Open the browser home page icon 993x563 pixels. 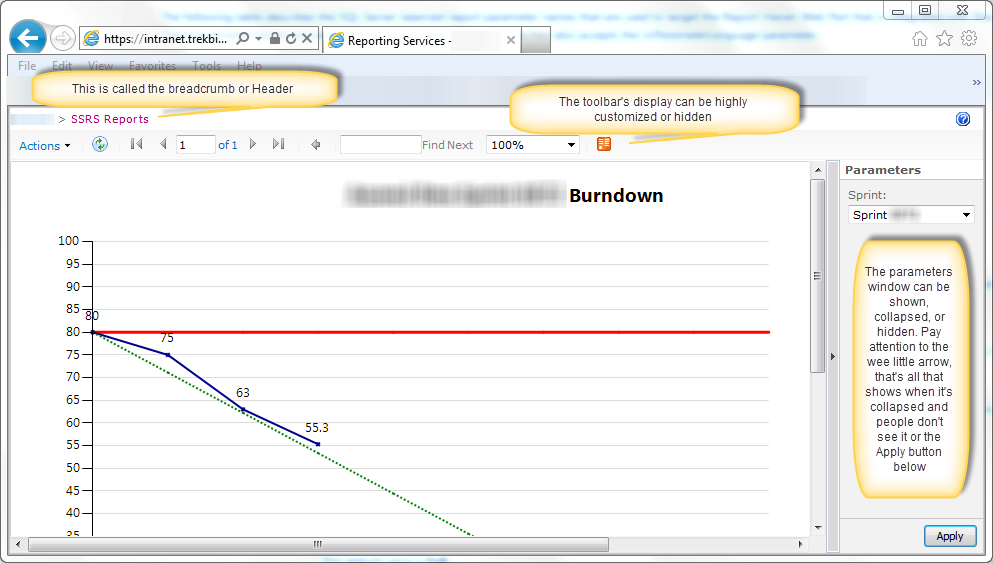[920, 38]
